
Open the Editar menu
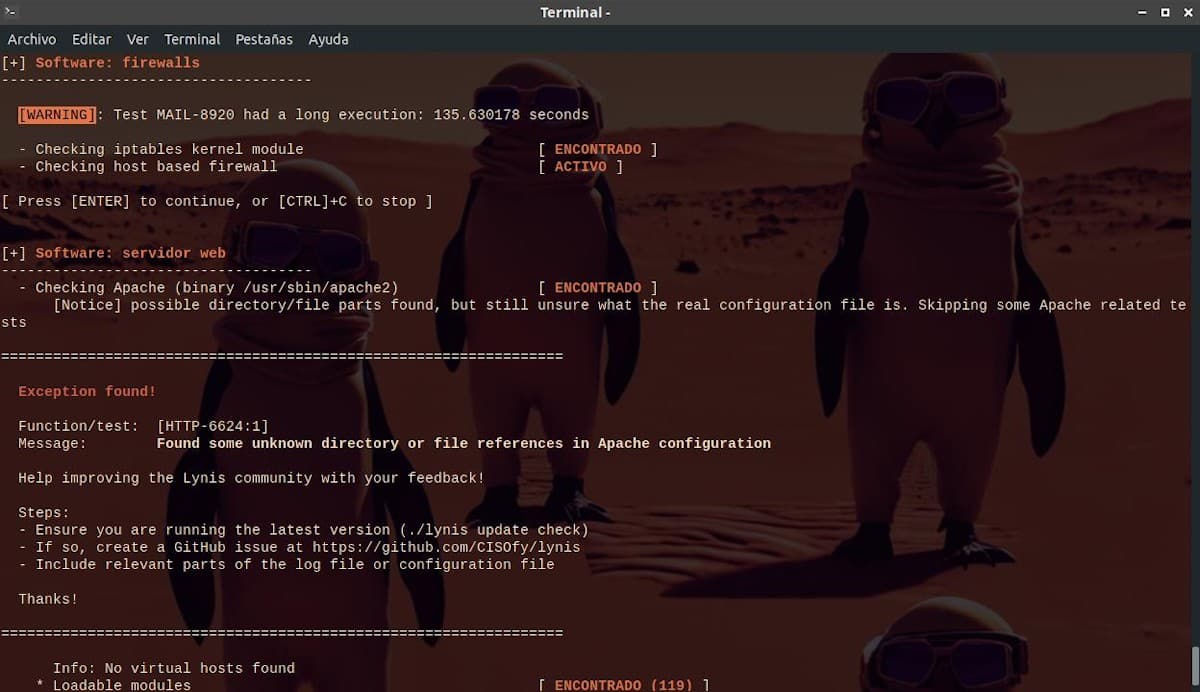[x=91, y=39]
